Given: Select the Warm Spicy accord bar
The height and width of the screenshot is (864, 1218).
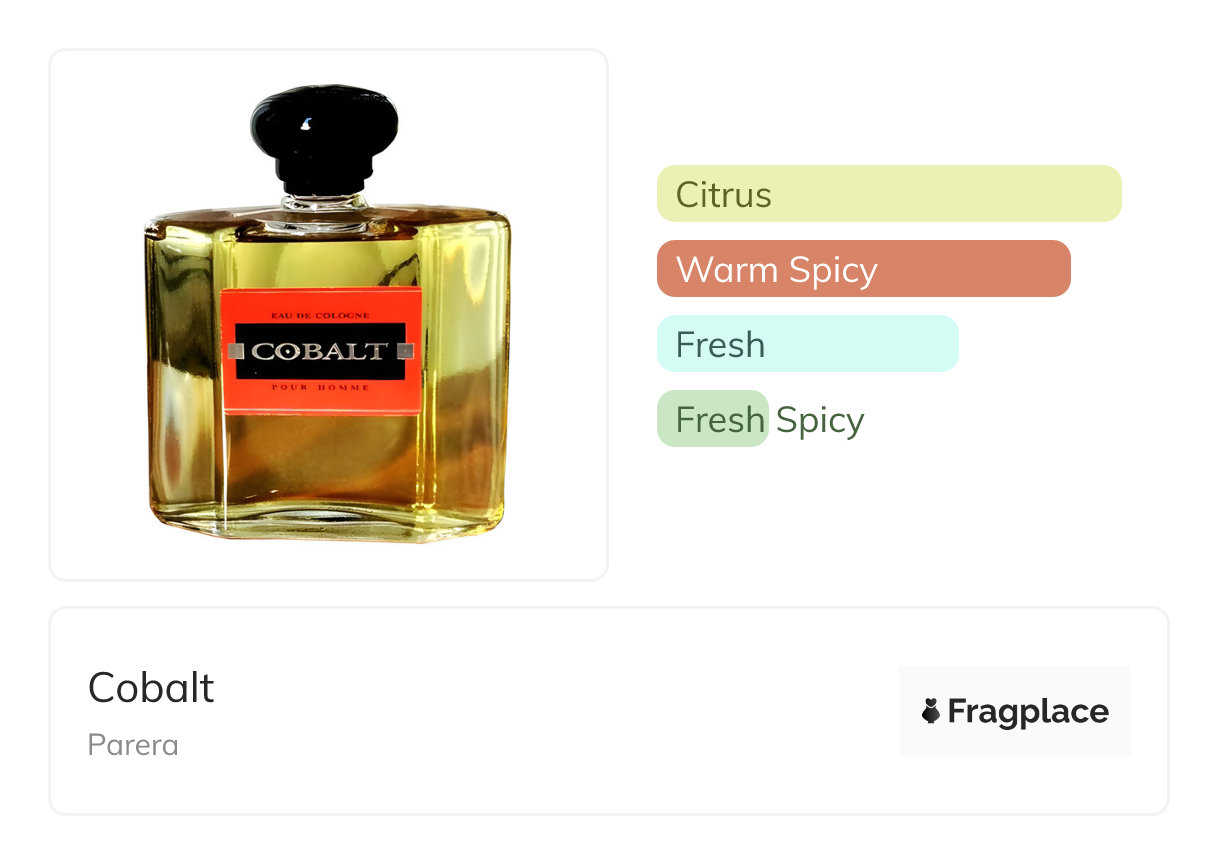Looking at the screenshot, I should click(864, 268).
